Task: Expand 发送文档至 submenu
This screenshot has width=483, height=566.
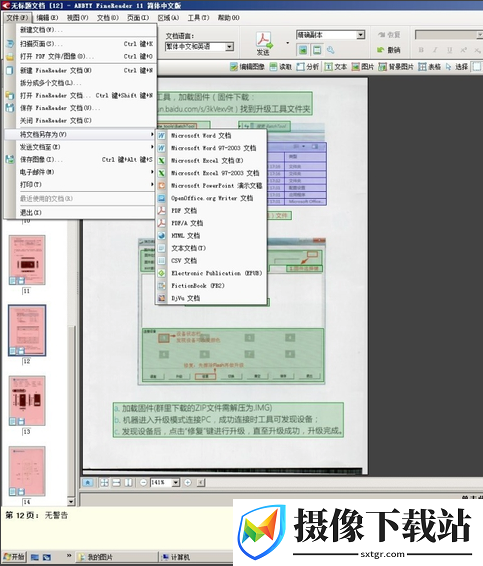Action: coord(80,147)
